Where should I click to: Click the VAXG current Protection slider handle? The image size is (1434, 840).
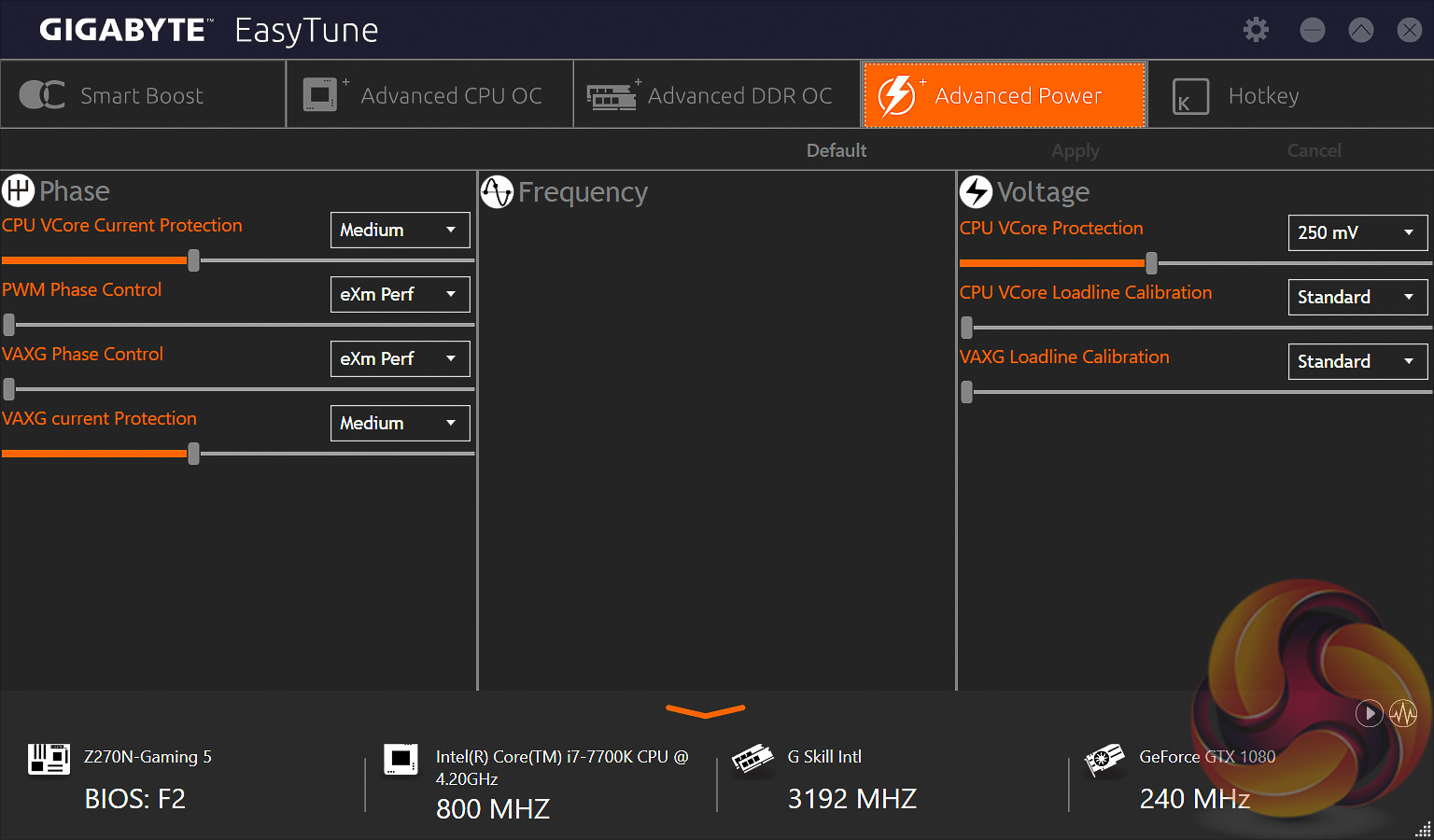click(x=193, y=455)
